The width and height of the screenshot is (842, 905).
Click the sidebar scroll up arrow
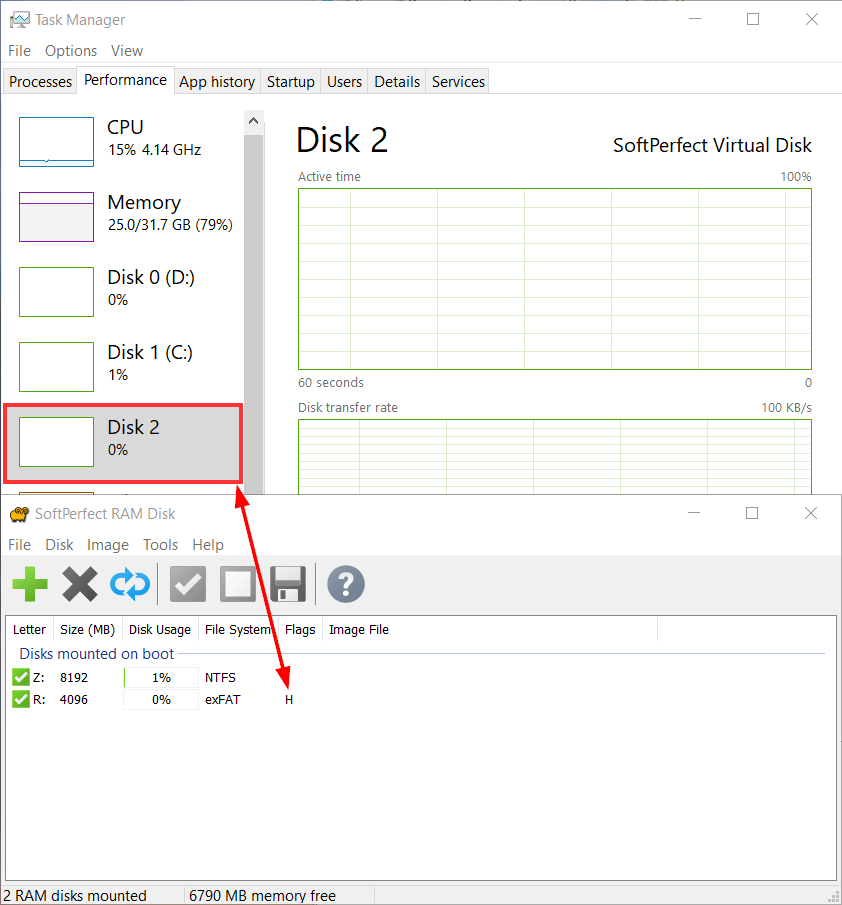pos(253,121)
